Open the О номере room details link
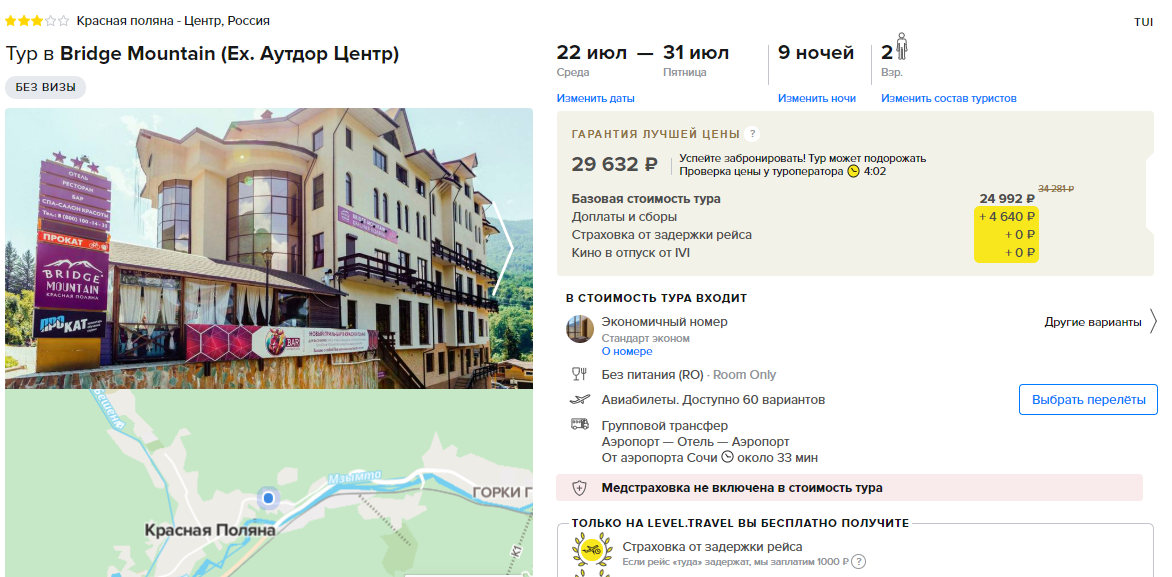This screenshot has height=577, width=1172. click(x=627, y=351)
